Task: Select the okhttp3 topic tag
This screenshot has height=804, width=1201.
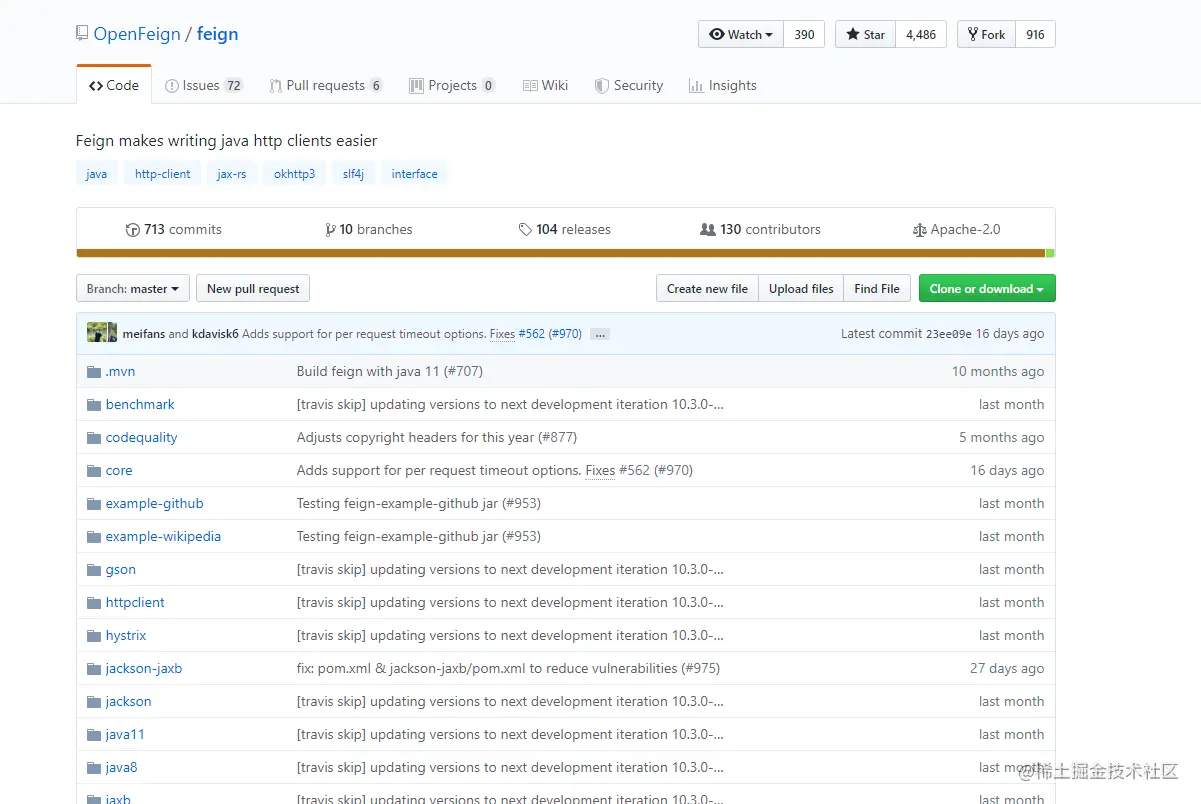Action: pyautogui.click(x=295, y=173)
